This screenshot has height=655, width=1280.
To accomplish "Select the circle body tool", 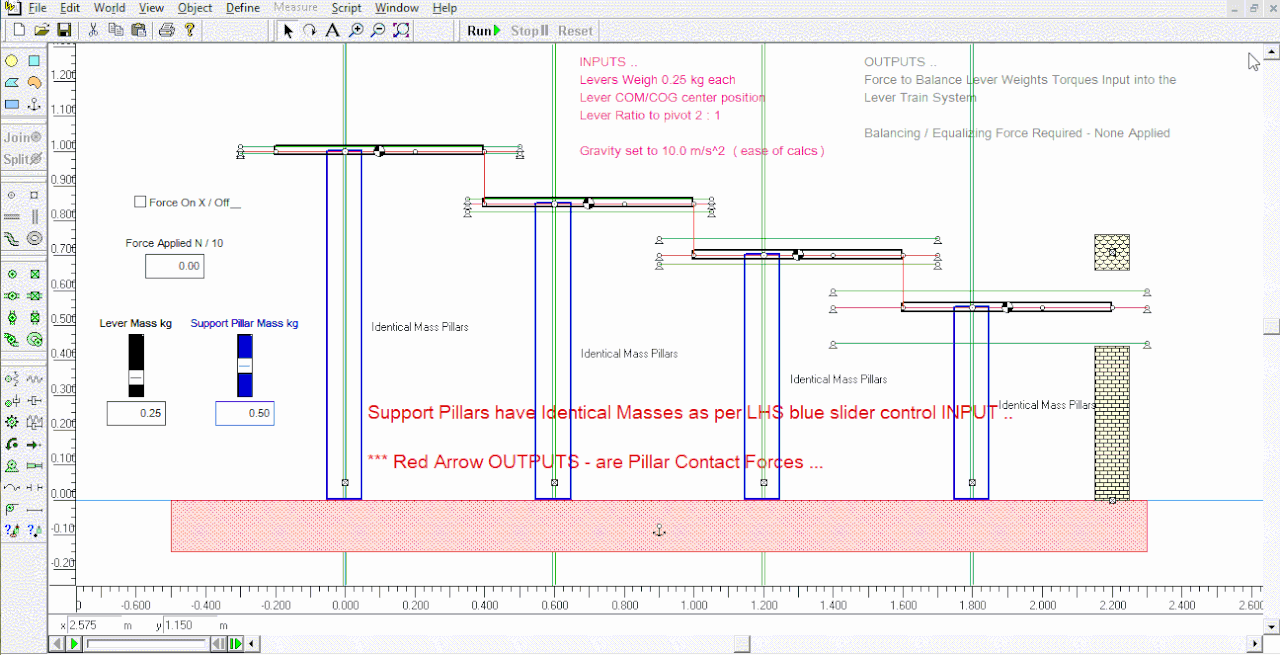I will pyautogui.click(x=12, y=61).
